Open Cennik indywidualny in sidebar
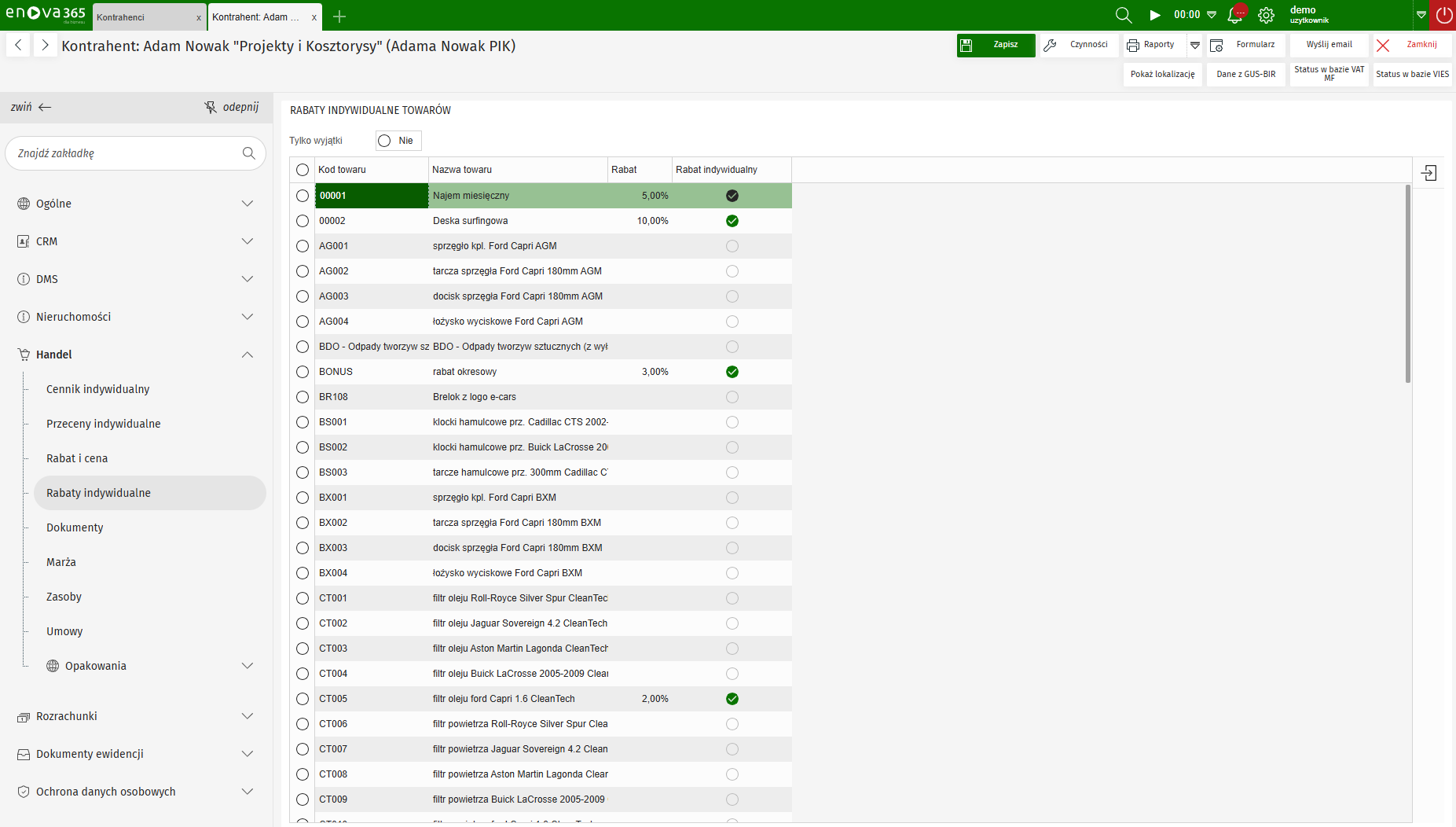The image size is (1456, 827). [97, 389]
